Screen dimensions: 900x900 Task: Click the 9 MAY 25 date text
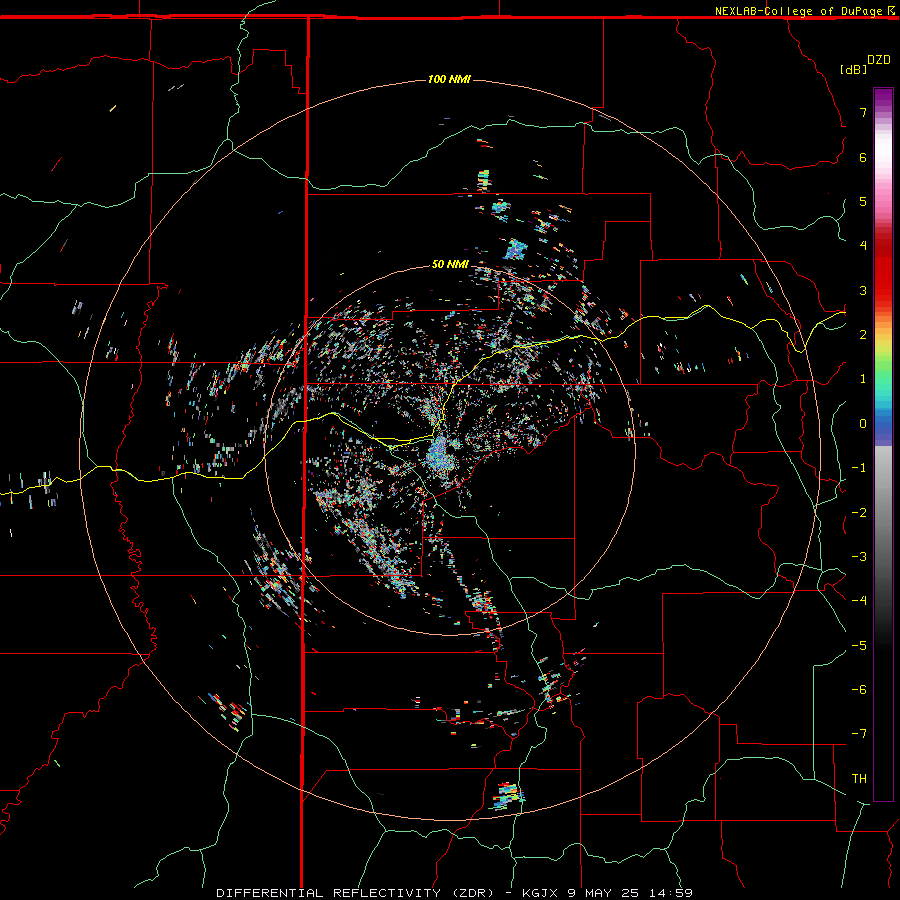pyautogui.click(x=605, y=893)
